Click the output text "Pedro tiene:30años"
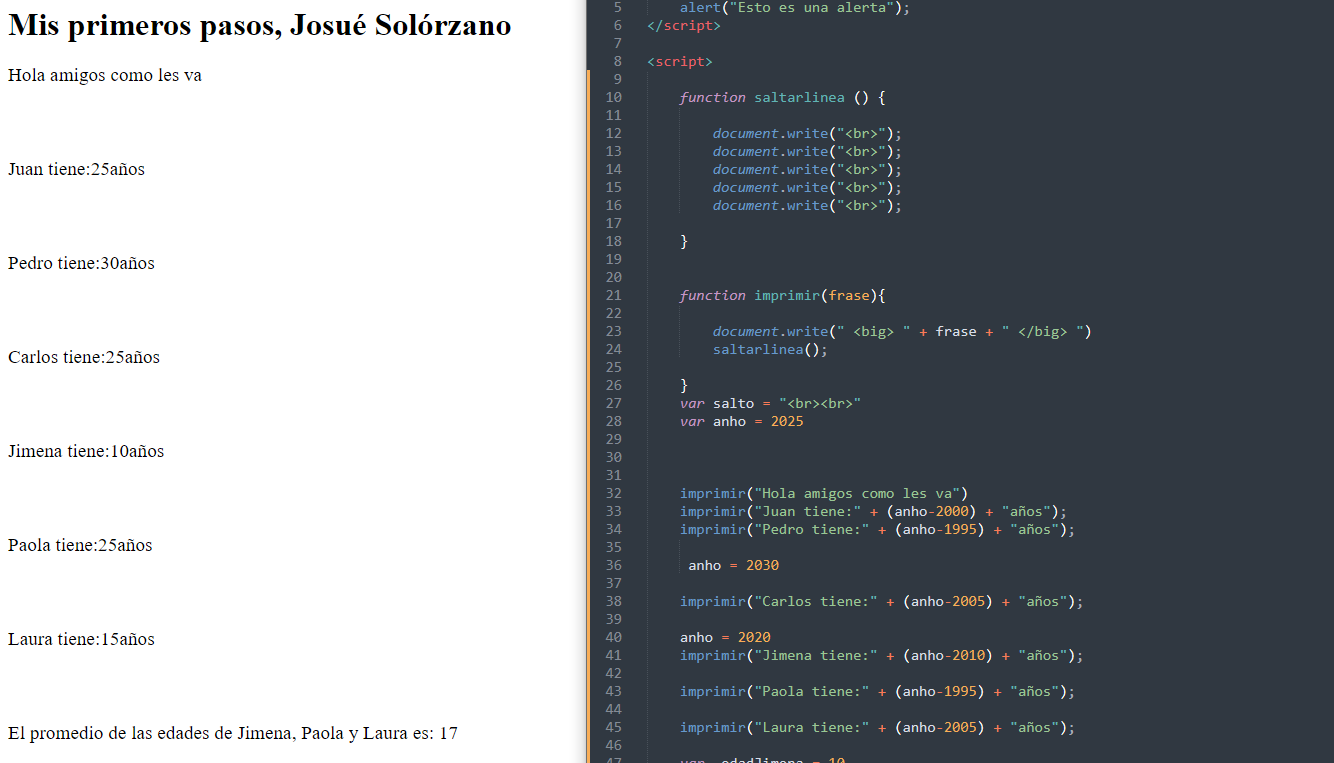Viewport: 1334px width, 763px height. pos(81,263)
